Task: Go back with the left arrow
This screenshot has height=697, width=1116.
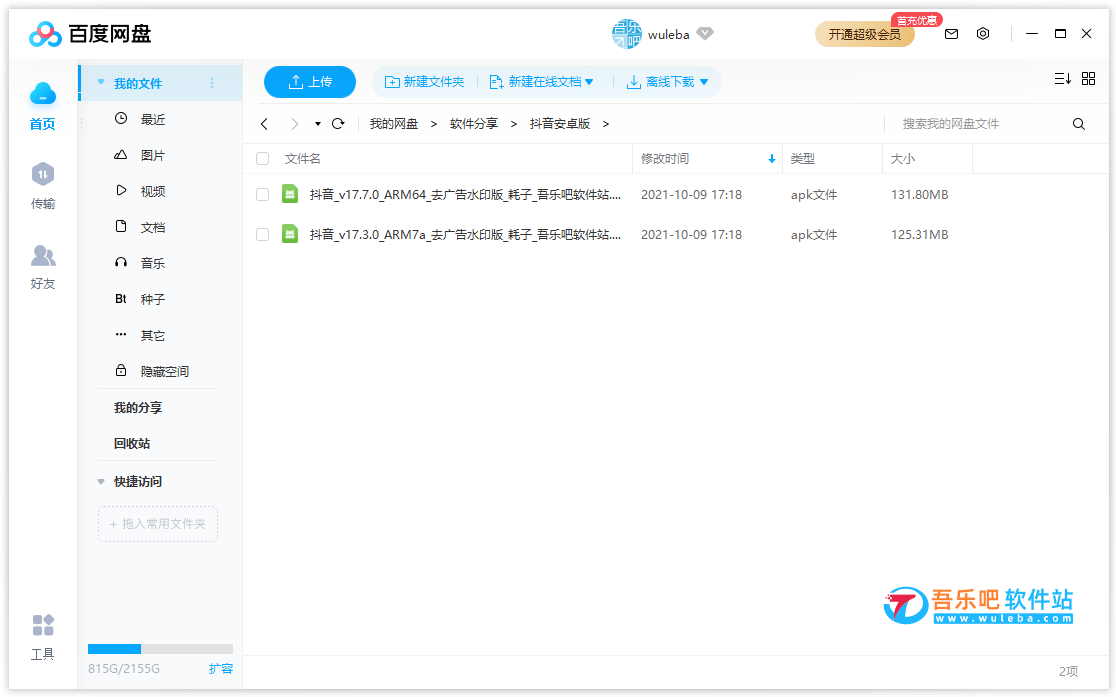Action: [x=264, y=124]
